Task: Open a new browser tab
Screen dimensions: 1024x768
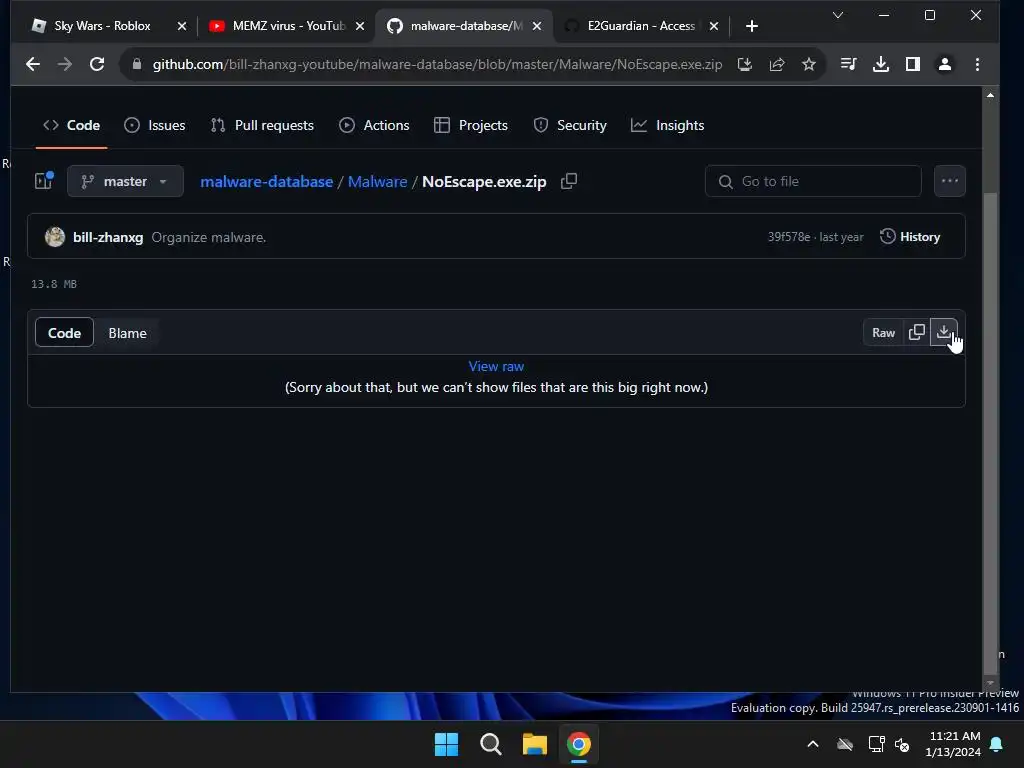Action: (752, 26)
